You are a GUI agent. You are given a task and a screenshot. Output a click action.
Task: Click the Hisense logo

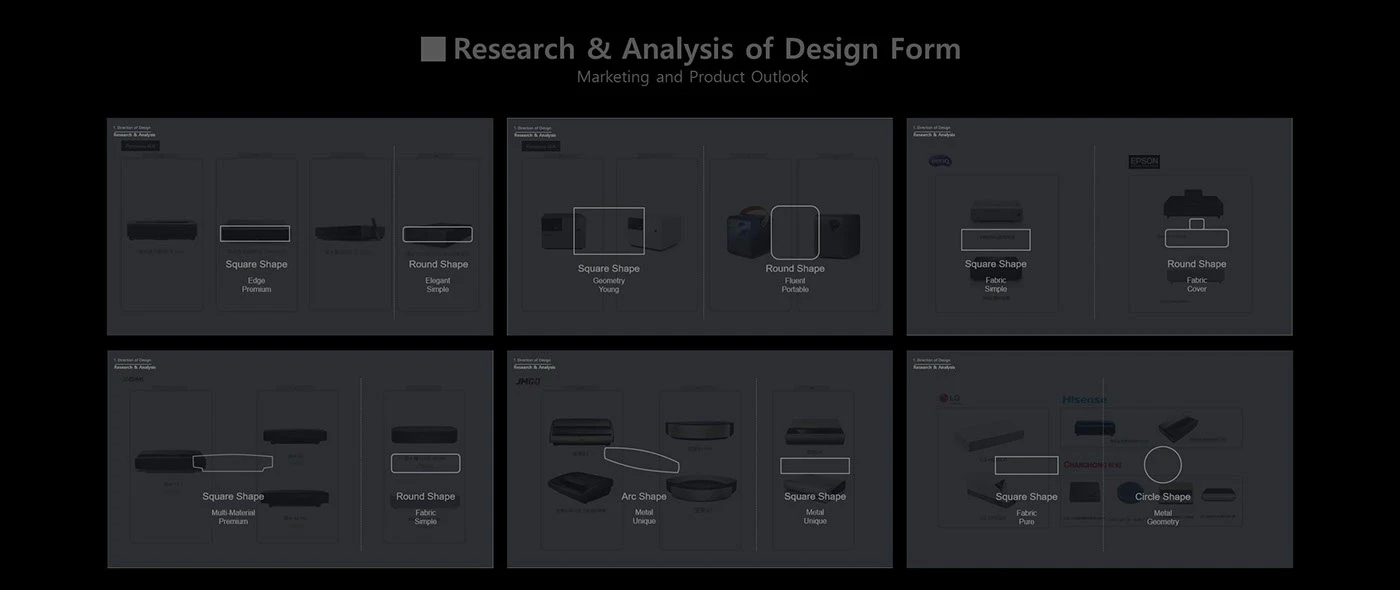[x=1084, y=399]
